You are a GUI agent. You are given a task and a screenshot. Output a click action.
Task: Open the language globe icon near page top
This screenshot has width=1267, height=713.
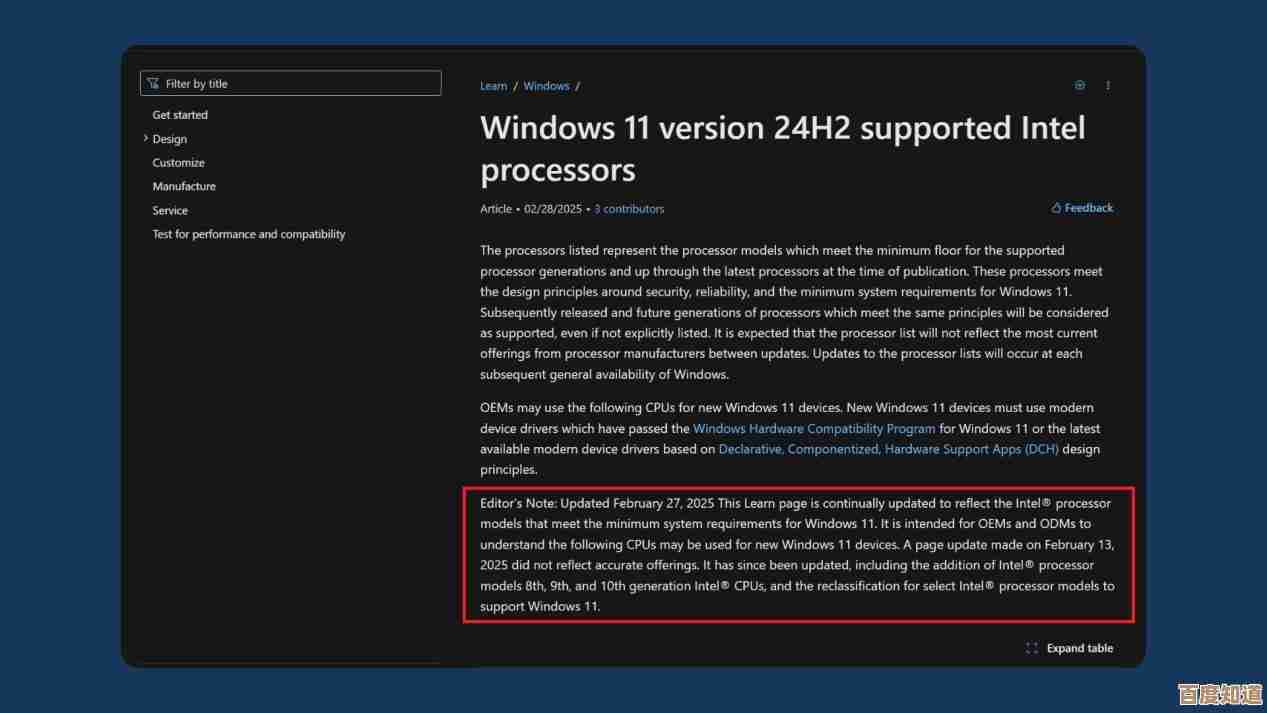(1079, 85)
